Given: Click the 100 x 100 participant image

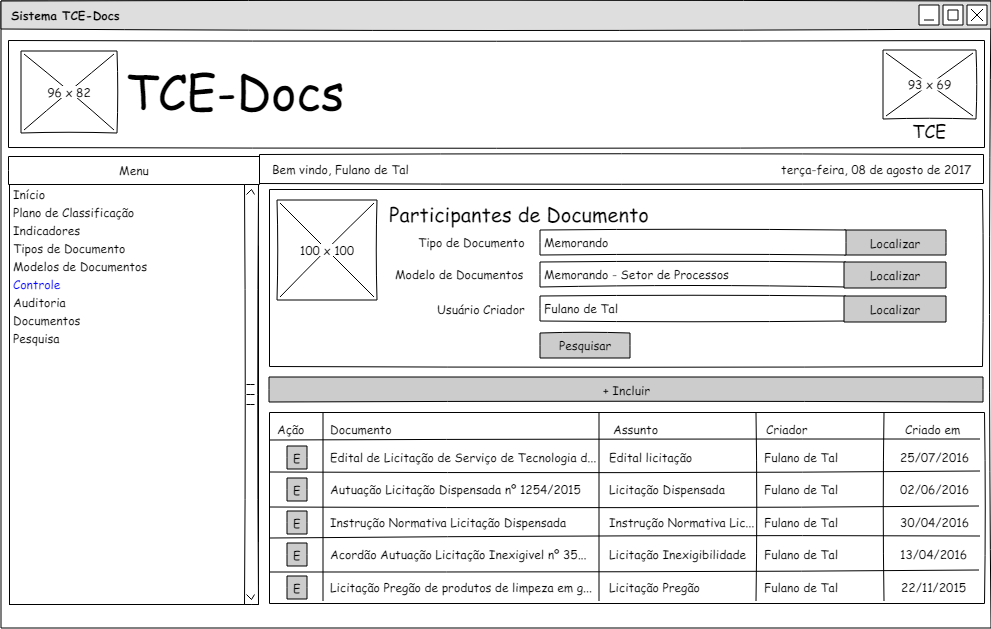Looking at the screenshot, I should pos(327,251).
